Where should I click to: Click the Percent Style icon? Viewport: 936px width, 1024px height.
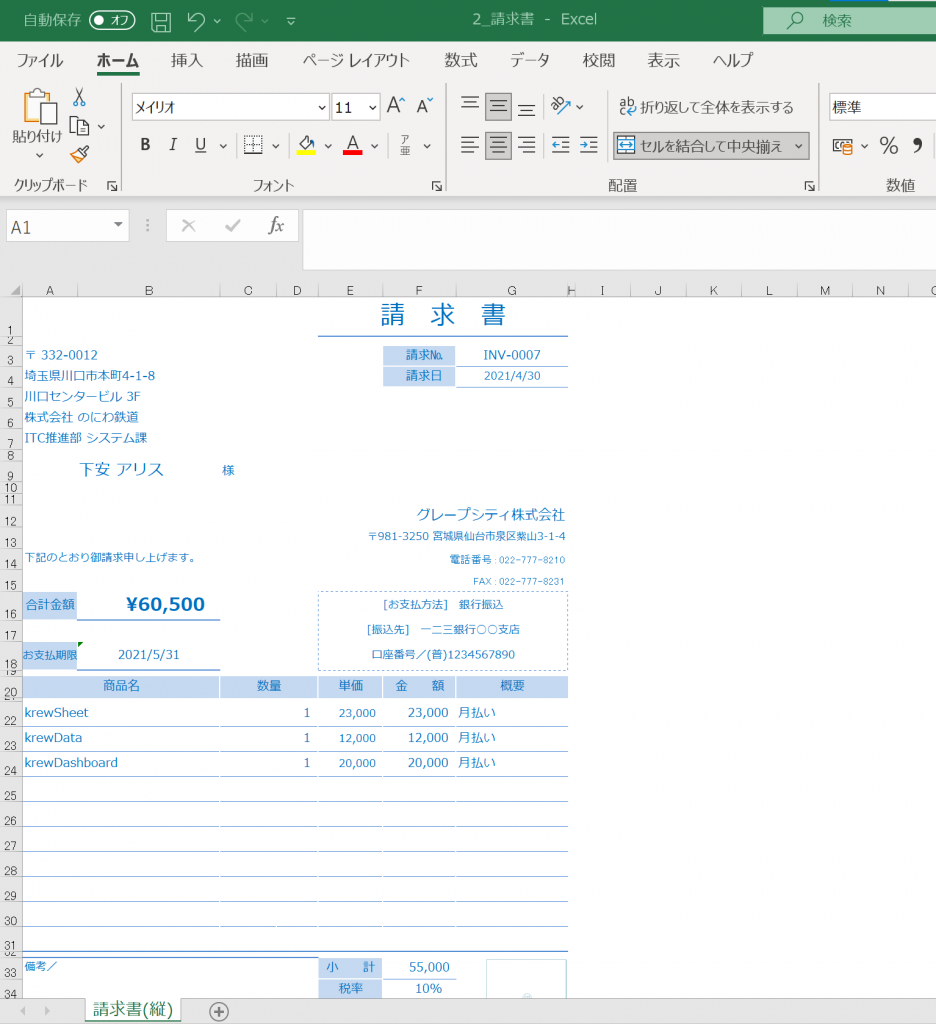(x=888, y=146)
